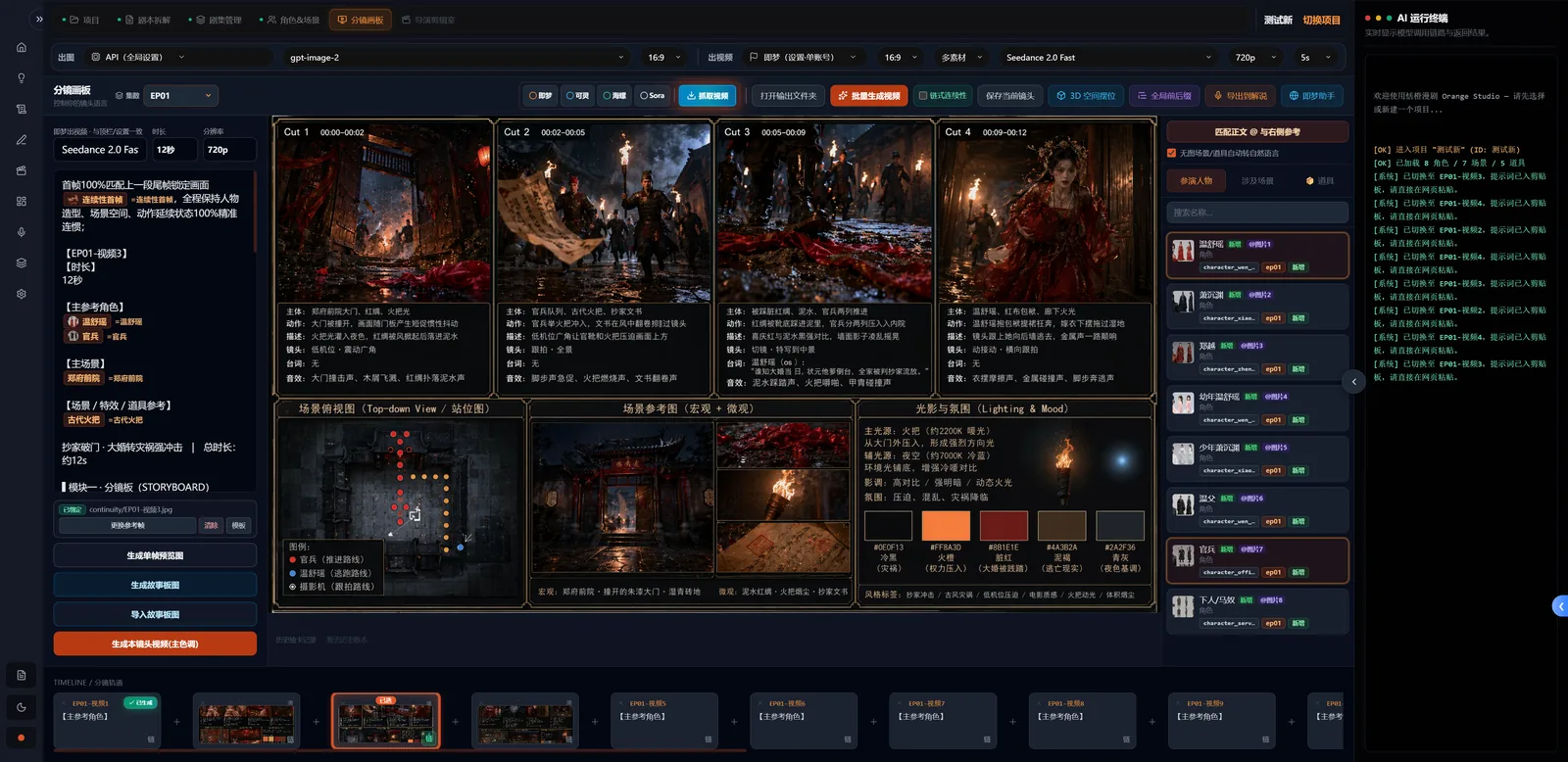Open the home icon in left sidebar
This screenshot has height=762, width=1568.
point(22,47)
